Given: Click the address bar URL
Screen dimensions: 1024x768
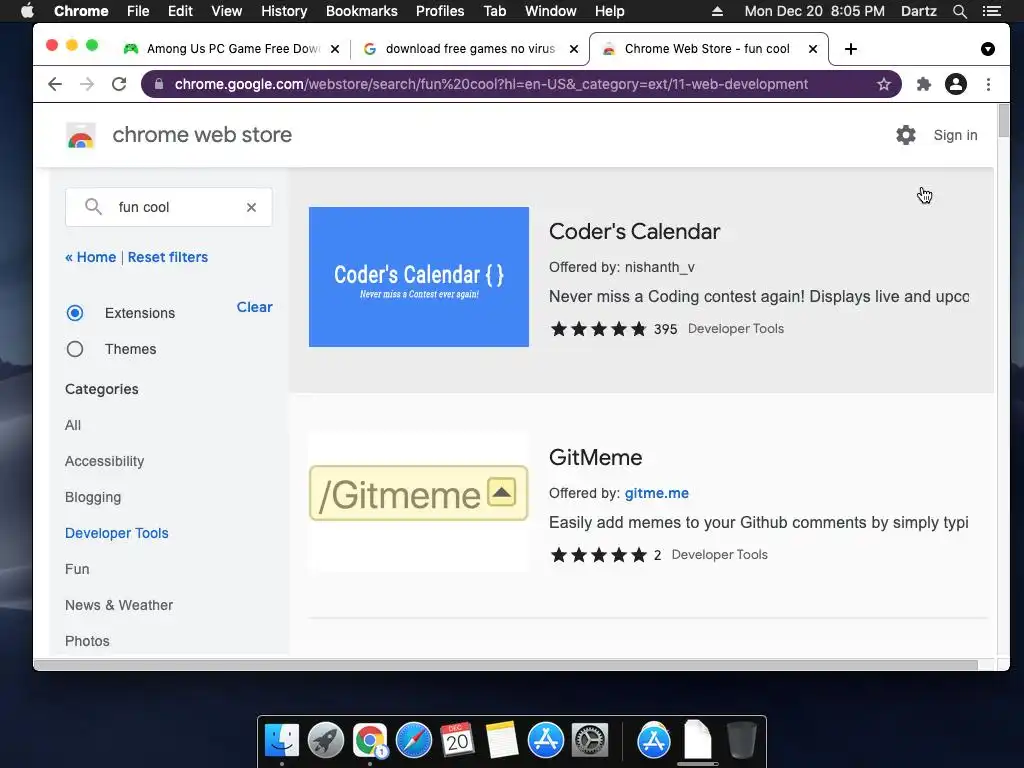Looking at the screenshot, I should pyautogui.click(x=491, y=84).
